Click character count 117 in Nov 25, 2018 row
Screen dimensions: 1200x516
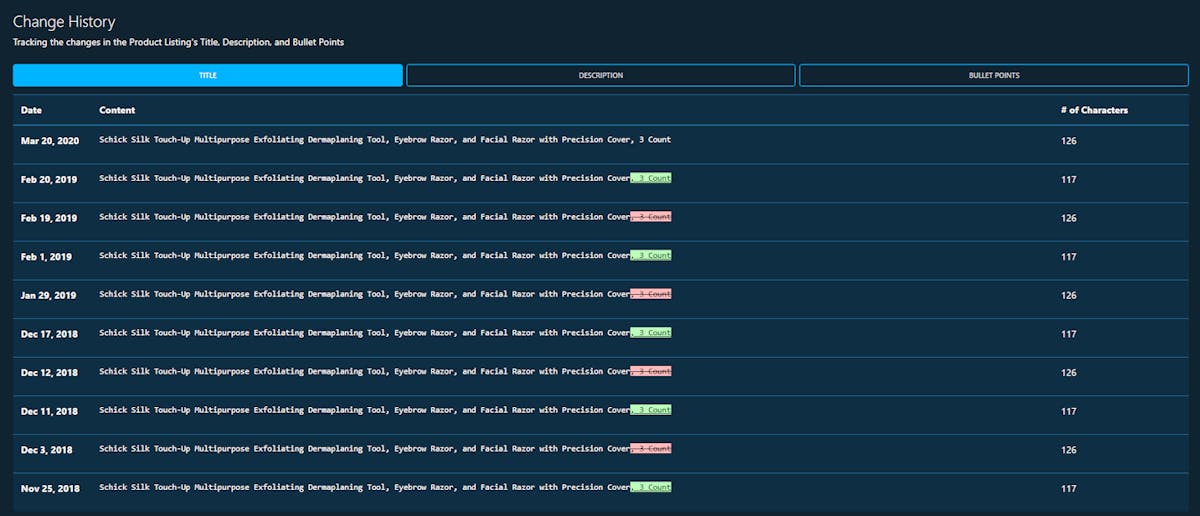[1069, 489]
